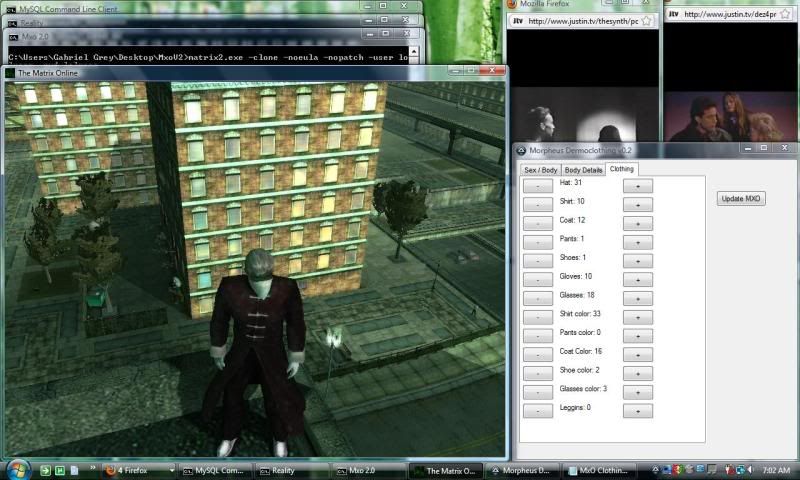Increase the Coat value
The image size is (800, 480).
click(638, 223)
